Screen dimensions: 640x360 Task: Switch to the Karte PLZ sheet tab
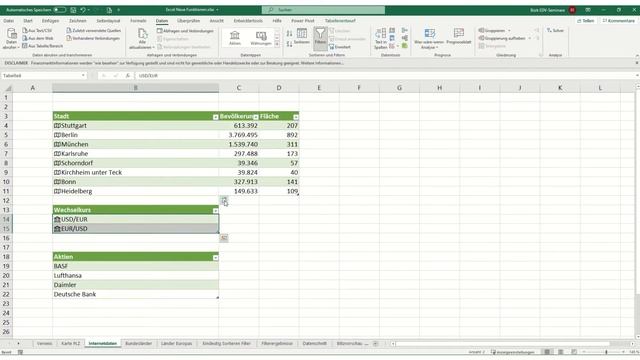[71, 344]
